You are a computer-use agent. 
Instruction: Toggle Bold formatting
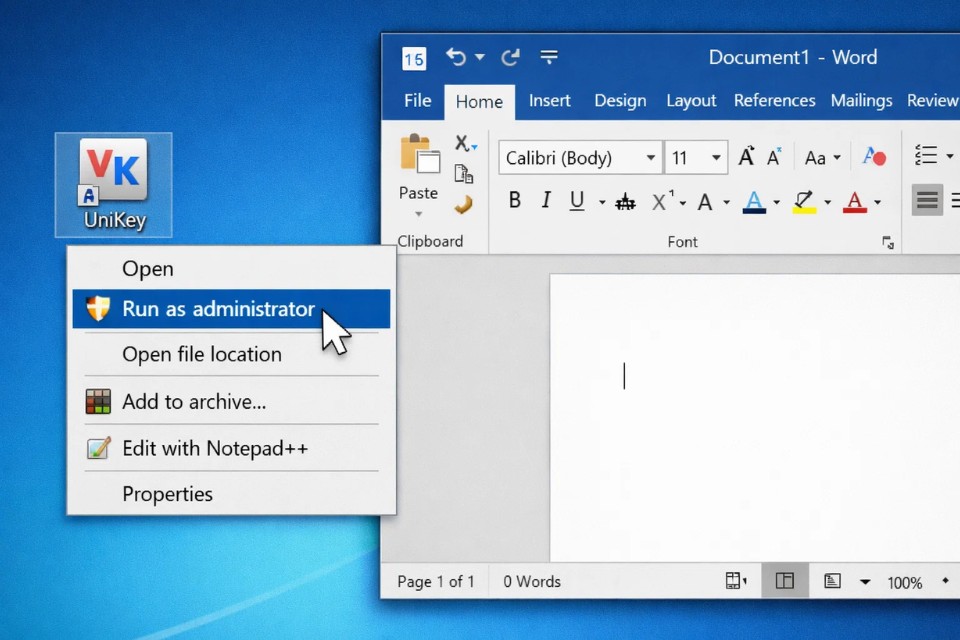[x=514, y=201]
